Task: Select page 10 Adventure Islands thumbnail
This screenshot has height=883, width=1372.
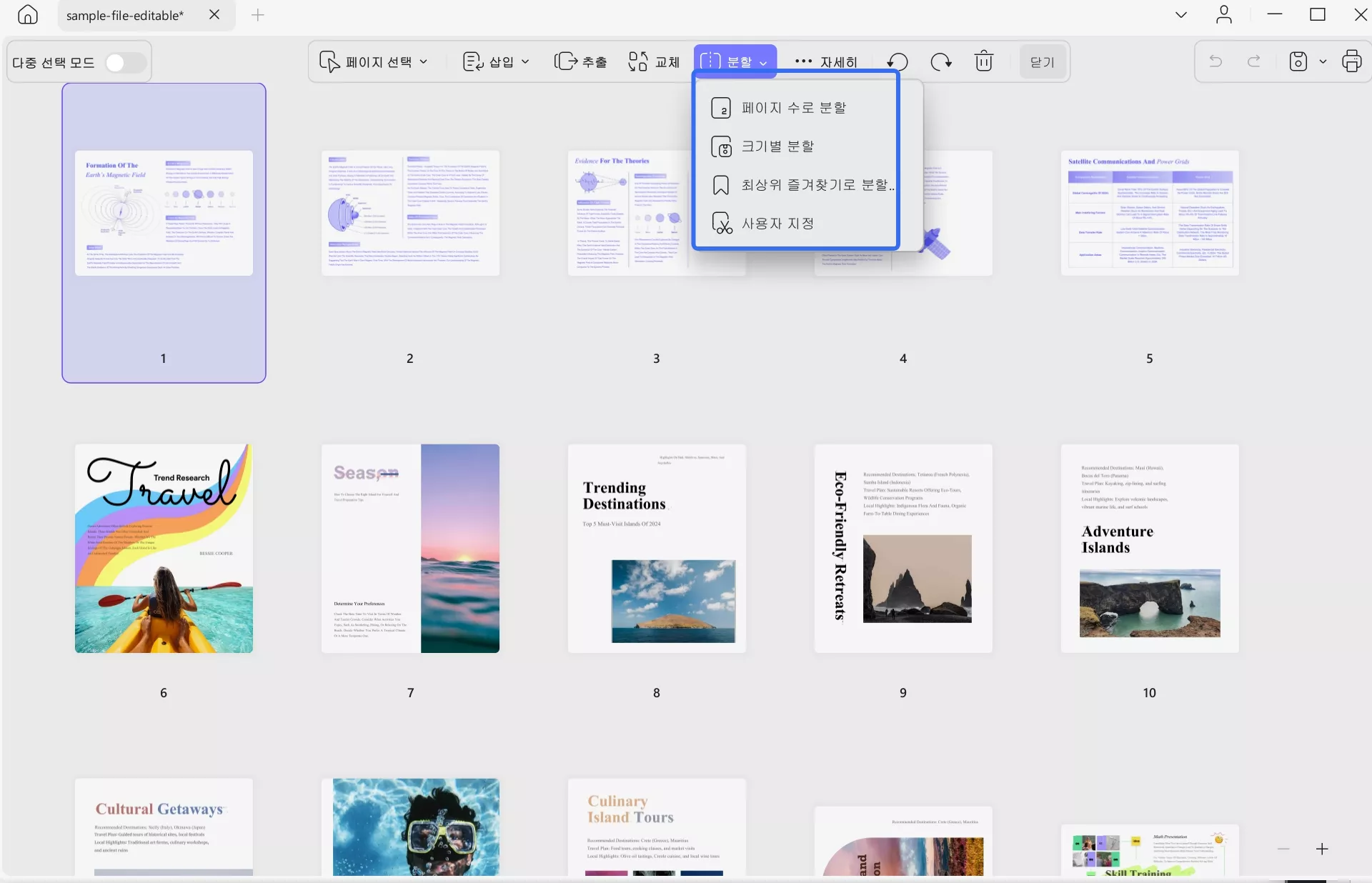Action: [x=1150, y=549]
